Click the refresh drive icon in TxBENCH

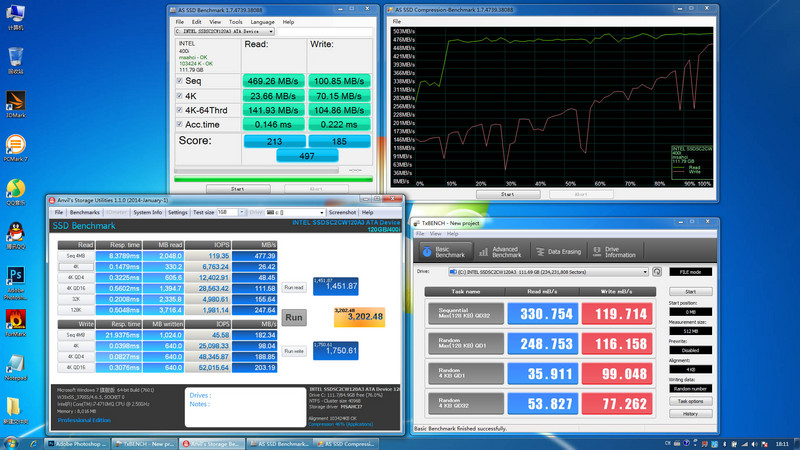[x=657, y=271]
